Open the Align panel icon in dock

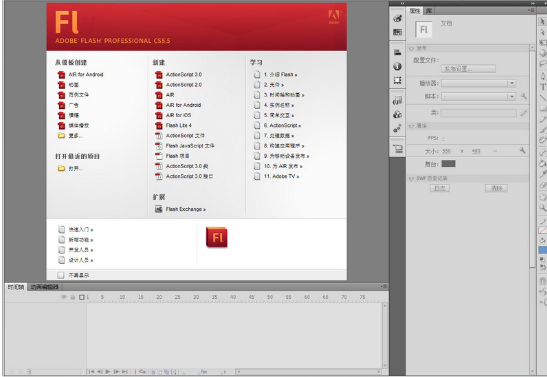pyautogui.click(x=397, y=53)
